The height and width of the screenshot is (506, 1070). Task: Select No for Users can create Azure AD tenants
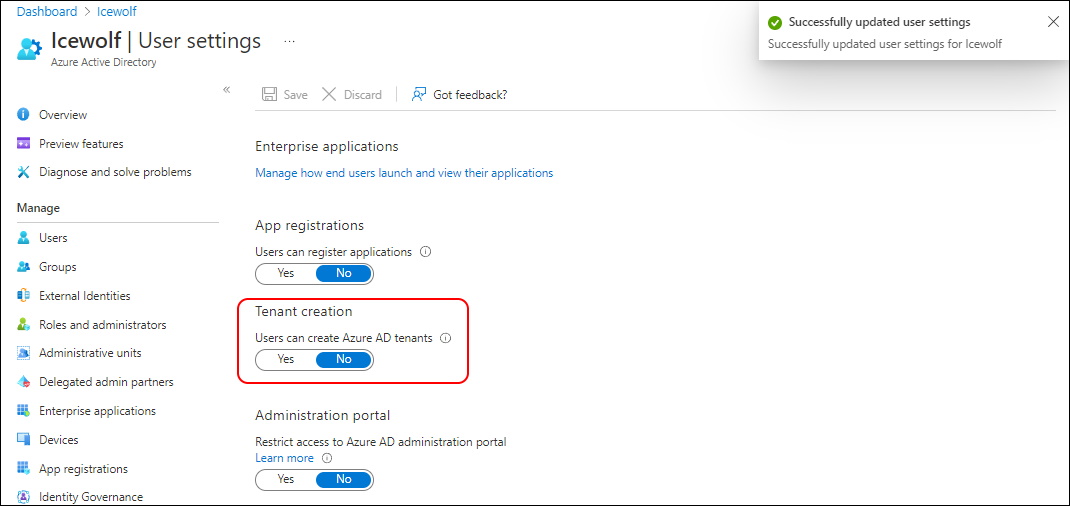344,359
